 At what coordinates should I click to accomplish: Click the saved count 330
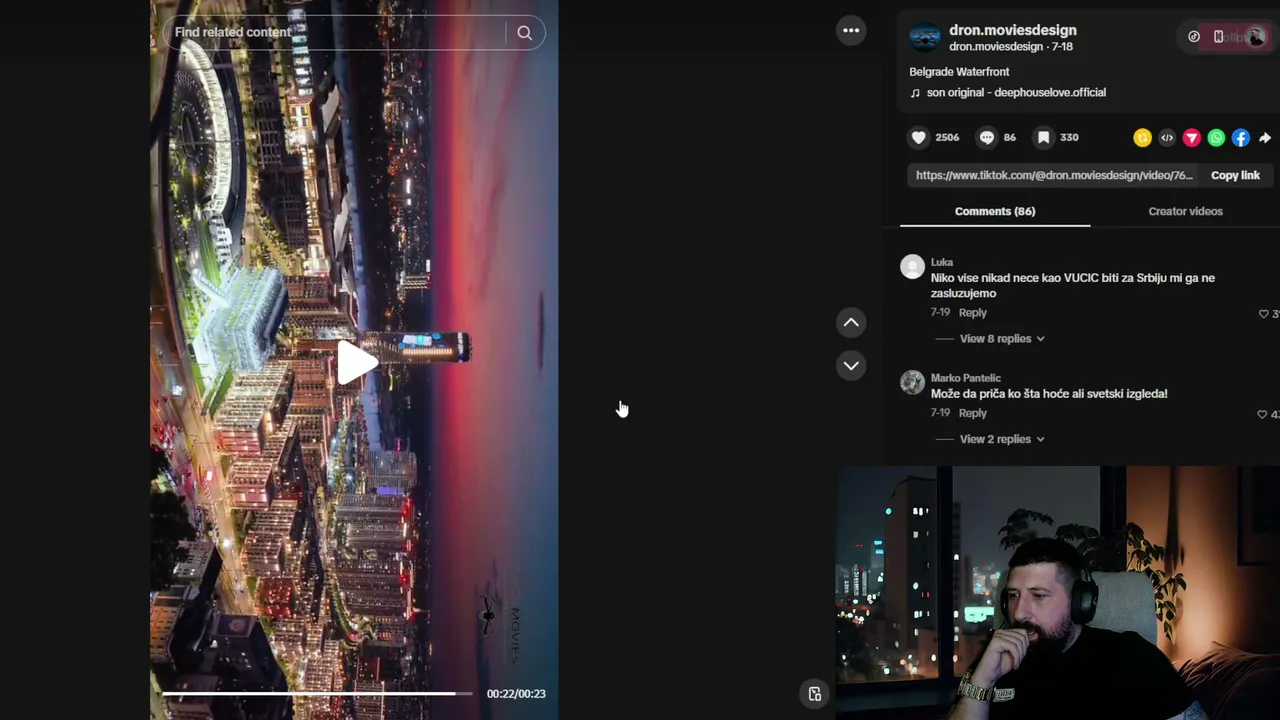coord(1070,138)
